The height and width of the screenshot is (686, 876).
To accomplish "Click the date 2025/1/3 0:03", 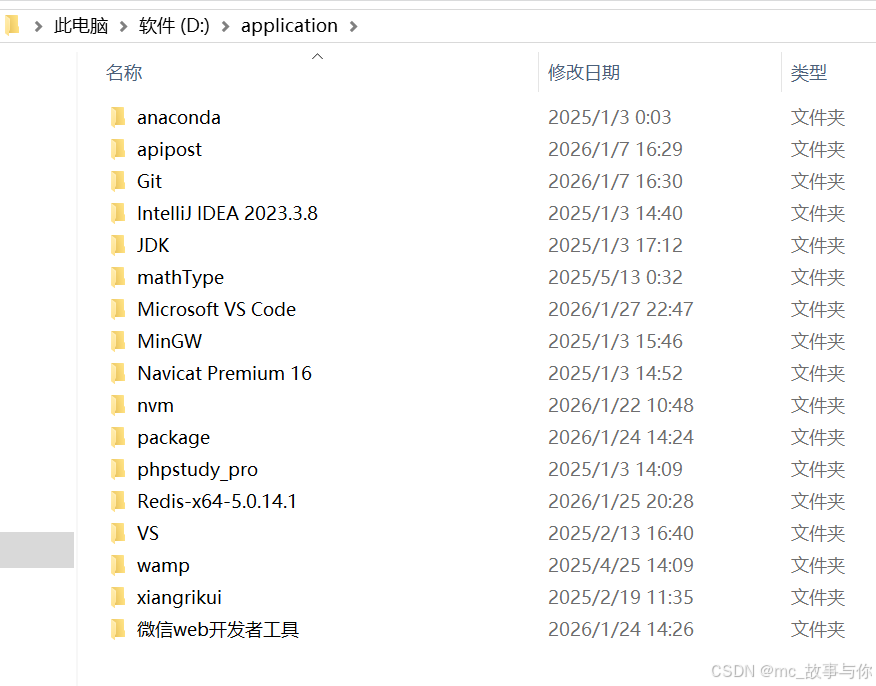I will (x=610, y=117).
